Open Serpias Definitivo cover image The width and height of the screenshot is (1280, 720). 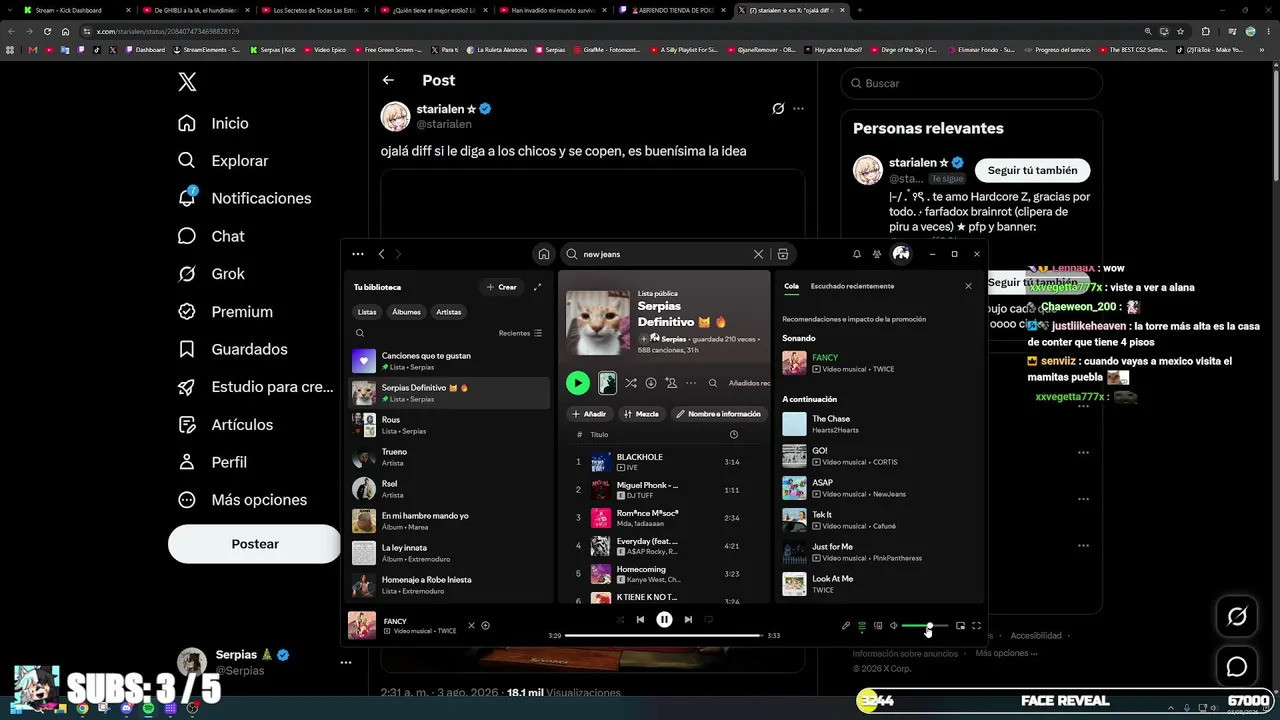point(598,322)
